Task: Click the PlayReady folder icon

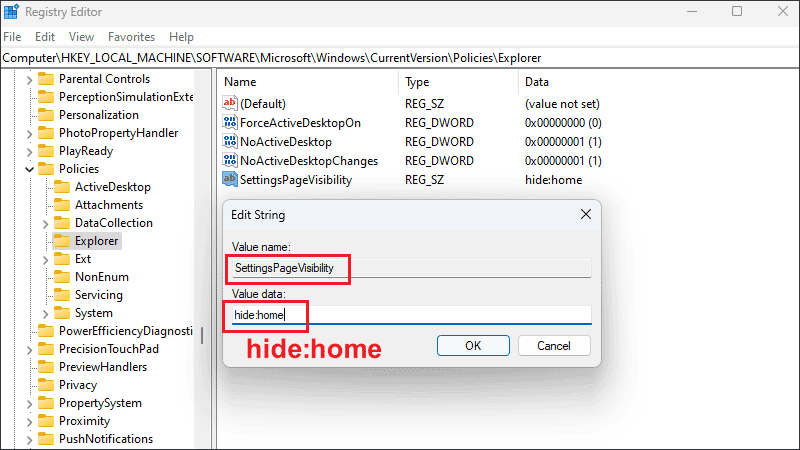Action: pos(46,151)
